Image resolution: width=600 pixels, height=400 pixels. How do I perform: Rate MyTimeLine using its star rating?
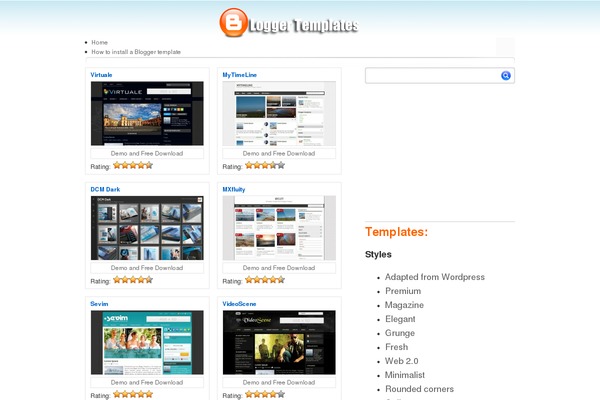click(265, 165)
